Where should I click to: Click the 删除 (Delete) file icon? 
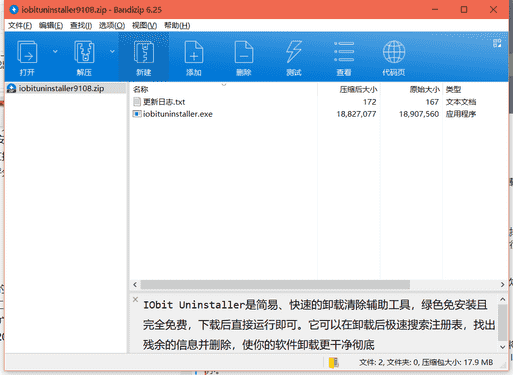pos(244,52)
